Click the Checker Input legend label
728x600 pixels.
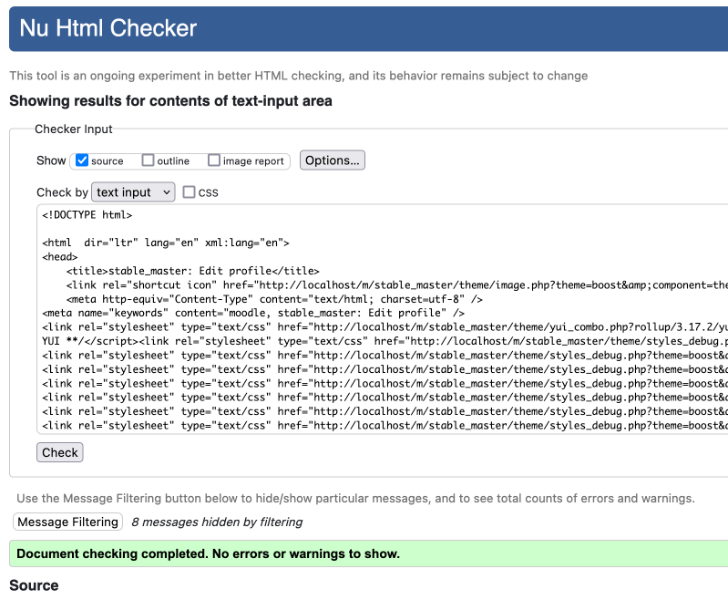(x=73, y=129)
